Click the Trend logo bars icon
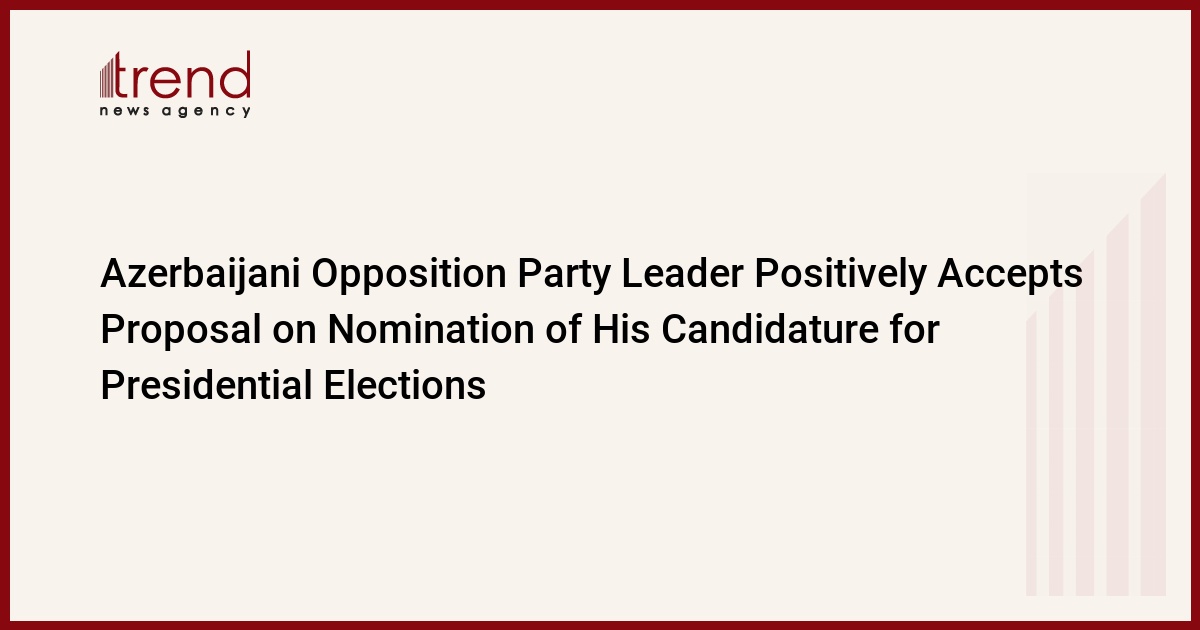The width and height of the screenshot is (1200, 630). point(109,77)
